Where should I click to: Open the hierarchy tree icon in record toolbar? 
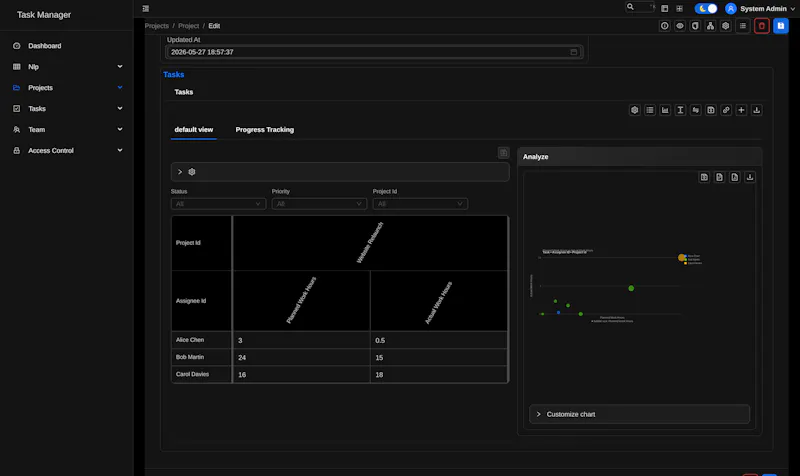(x=710, y=26)
